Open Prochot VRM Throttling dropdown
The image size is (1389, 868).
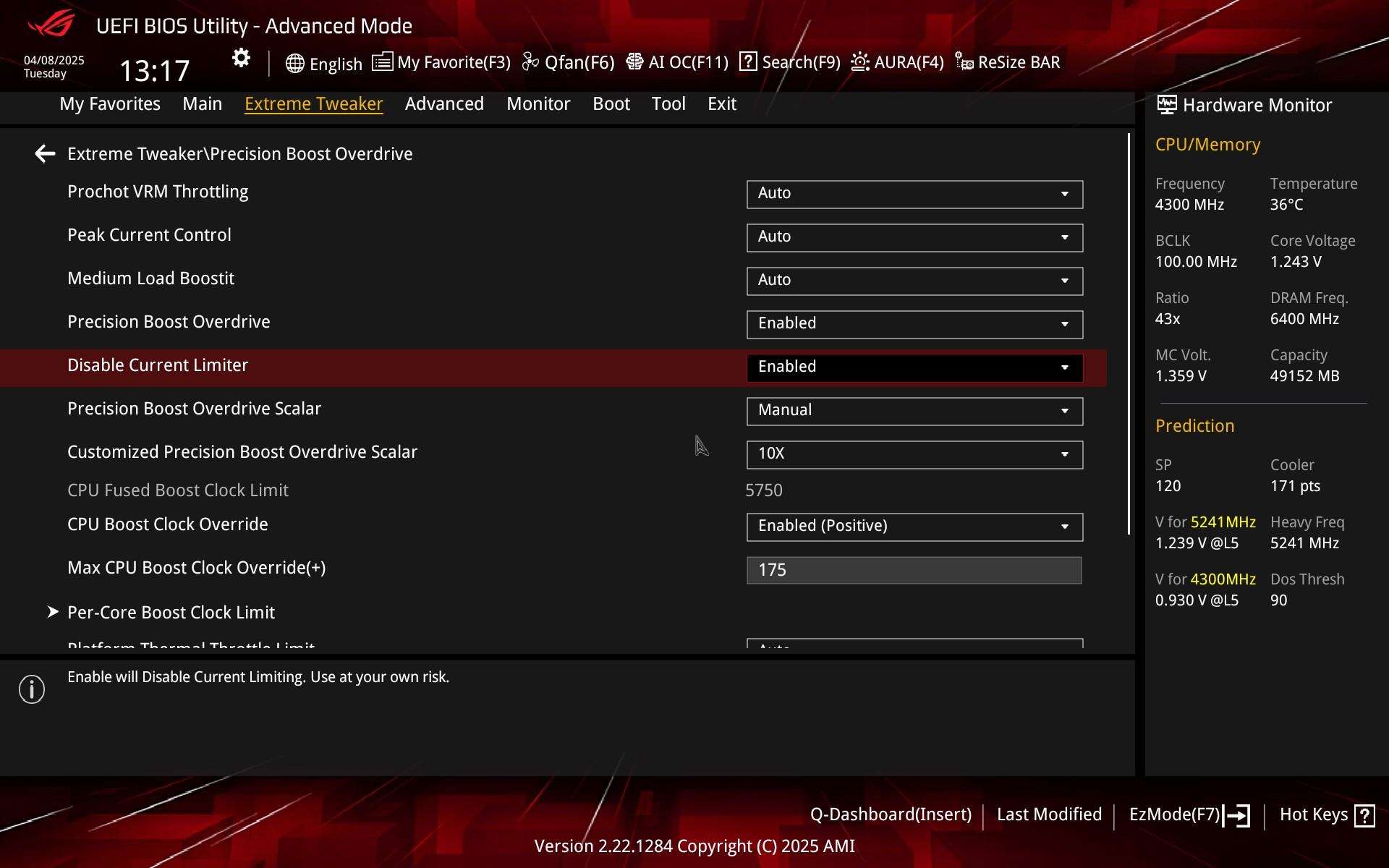pos(914,194)
